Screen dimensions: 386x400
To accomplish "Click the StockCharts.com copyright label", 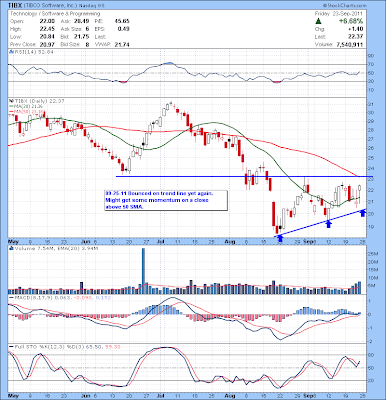I will (344, 6).
